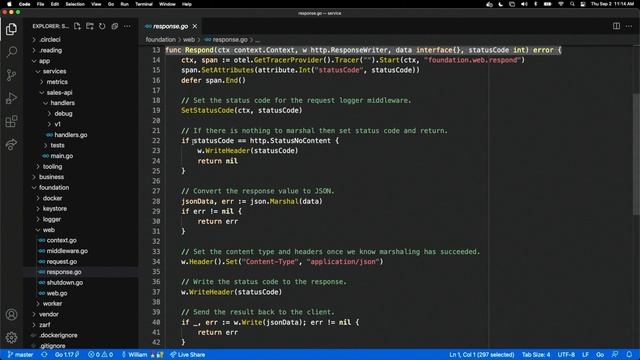
Task: Change Tab Size: 4 setting
Action: [x=536, y=355]
